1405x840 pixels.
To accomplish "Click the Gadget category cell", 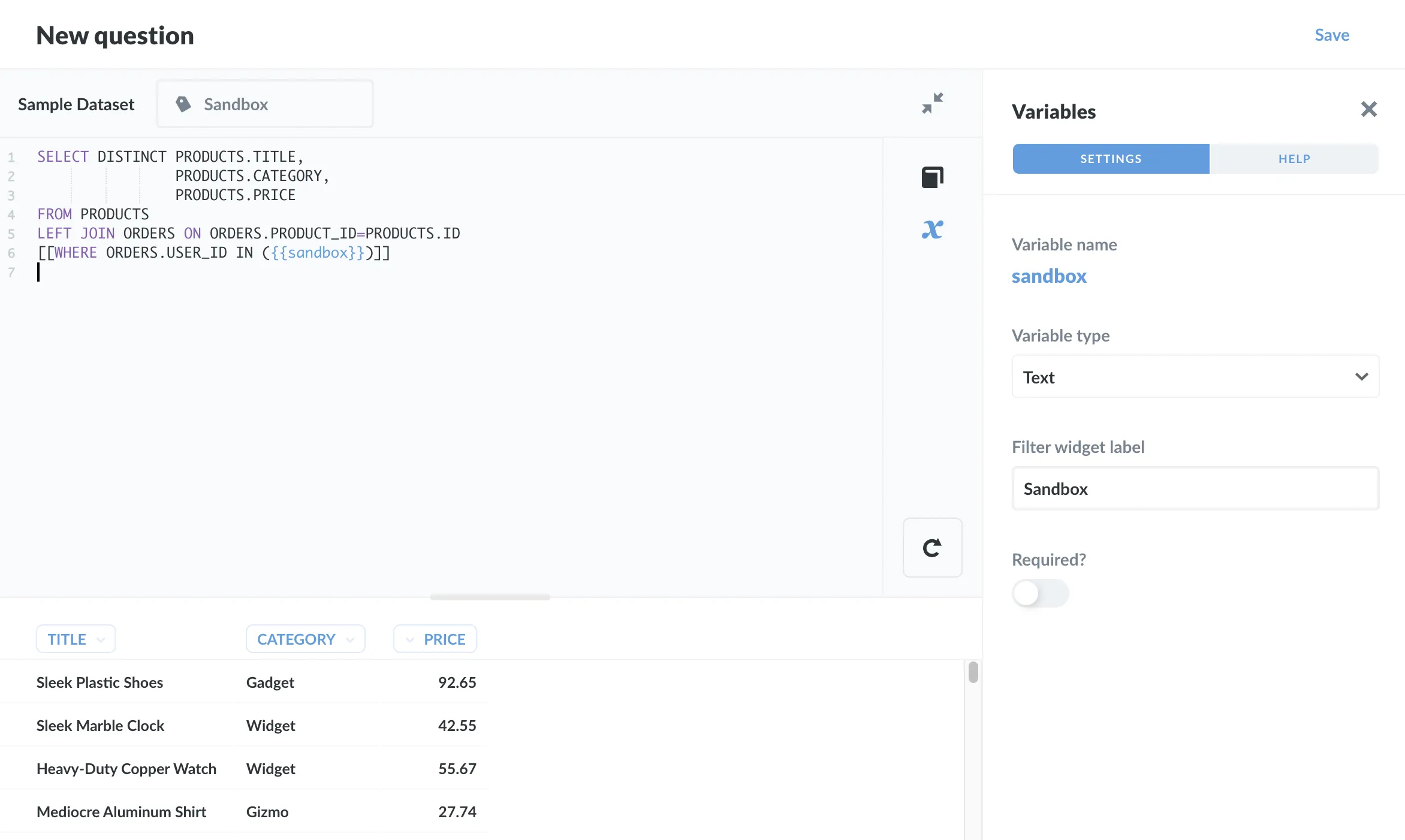I will 270,682.
